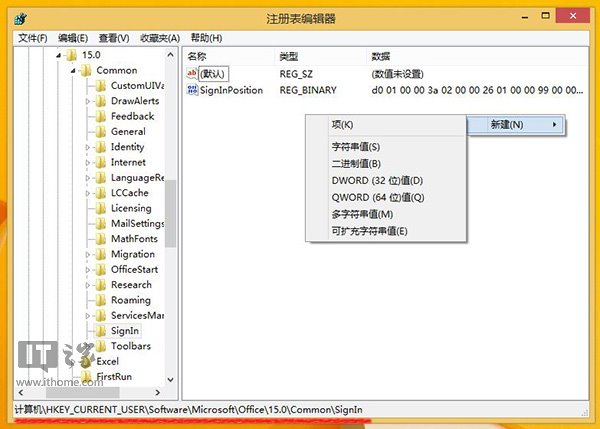Click the Excel folder icon
Viewport: 600px width, 429px height.
[86, 361]
